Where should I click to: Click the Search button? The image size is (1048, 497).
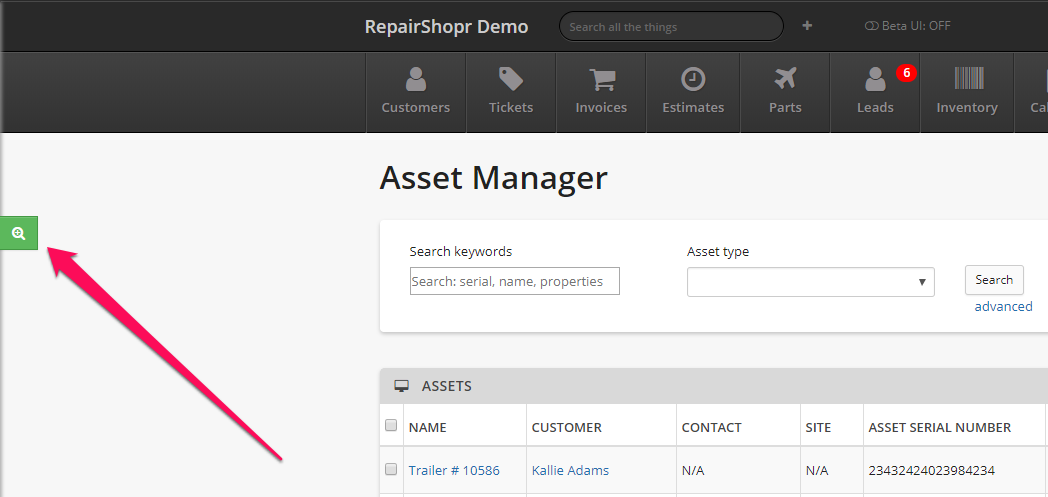pyautogui.click(x=994, y=280)
